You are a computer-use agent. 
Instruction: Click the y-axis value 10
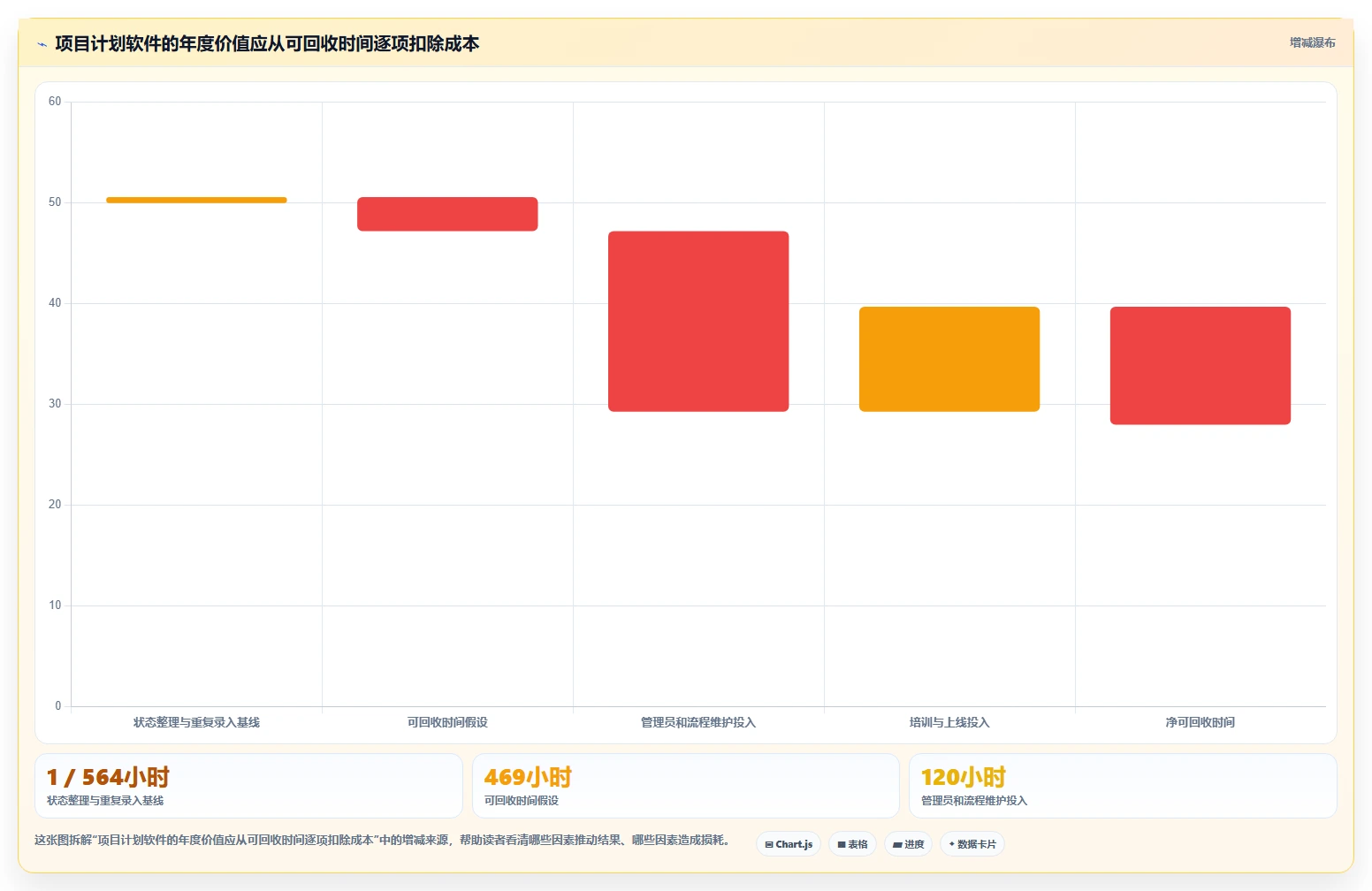(x=55, y=605)
